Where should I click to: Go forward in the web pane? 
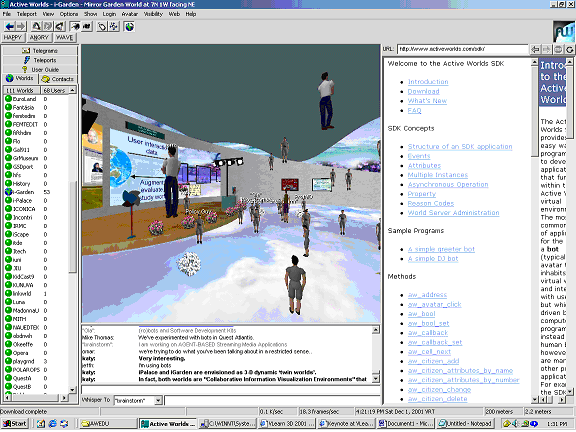(547, 49)
